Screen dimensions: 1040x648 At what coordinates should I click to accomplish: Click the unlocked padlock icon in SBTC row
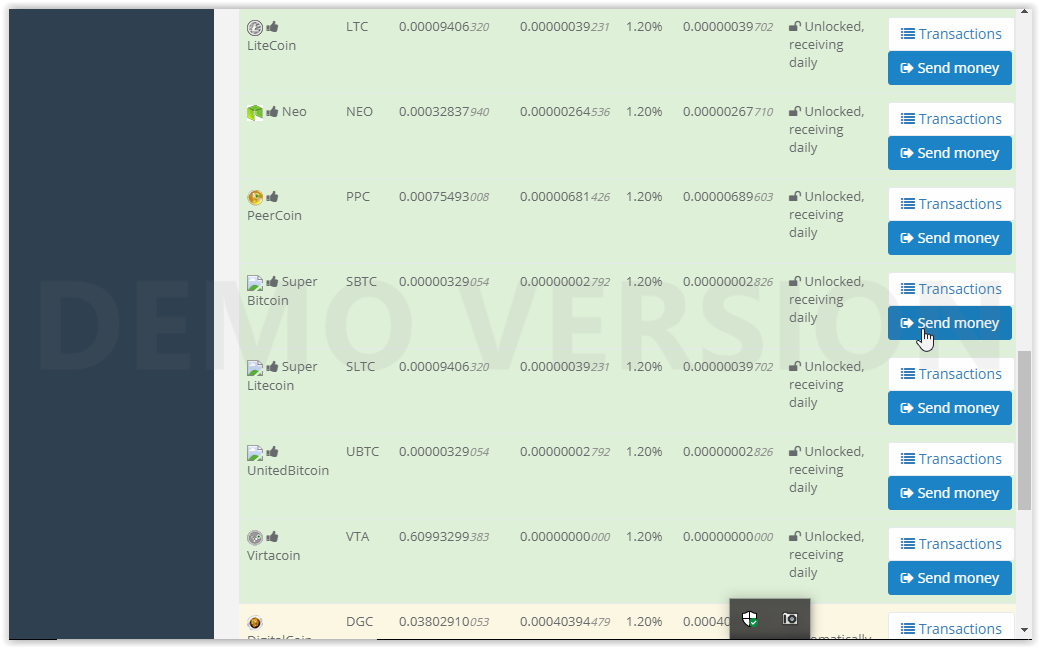click(795, 281)
